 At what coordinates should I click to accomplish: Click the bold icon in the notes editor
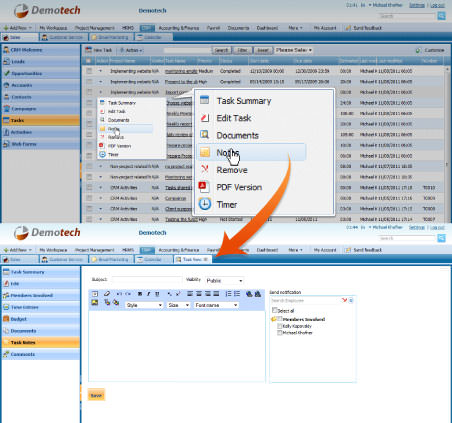click(140, 294)
